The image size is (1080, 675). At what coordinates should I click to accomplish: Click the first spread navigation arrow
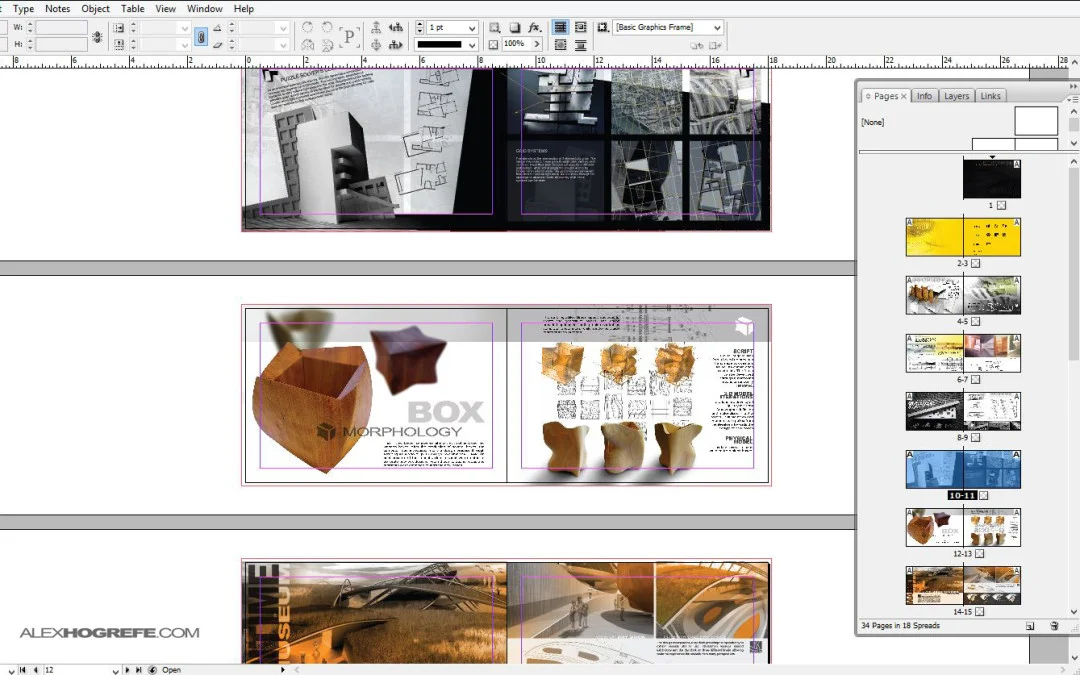[23, 669]
